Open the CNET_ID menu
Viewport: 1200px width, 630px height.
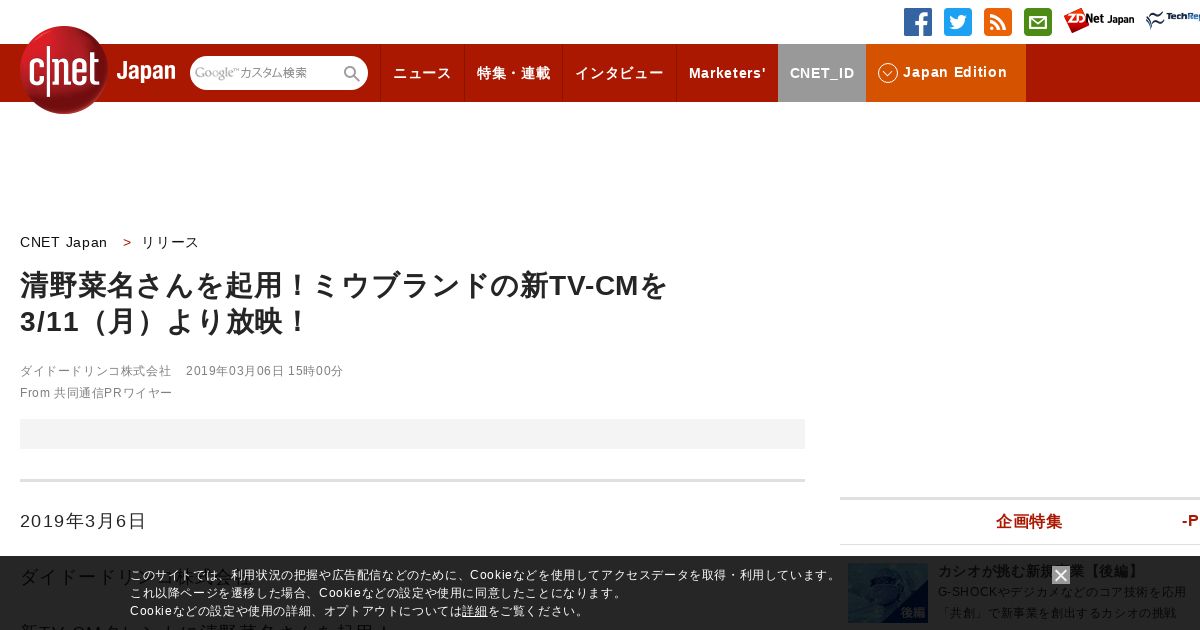coord(822,73)
